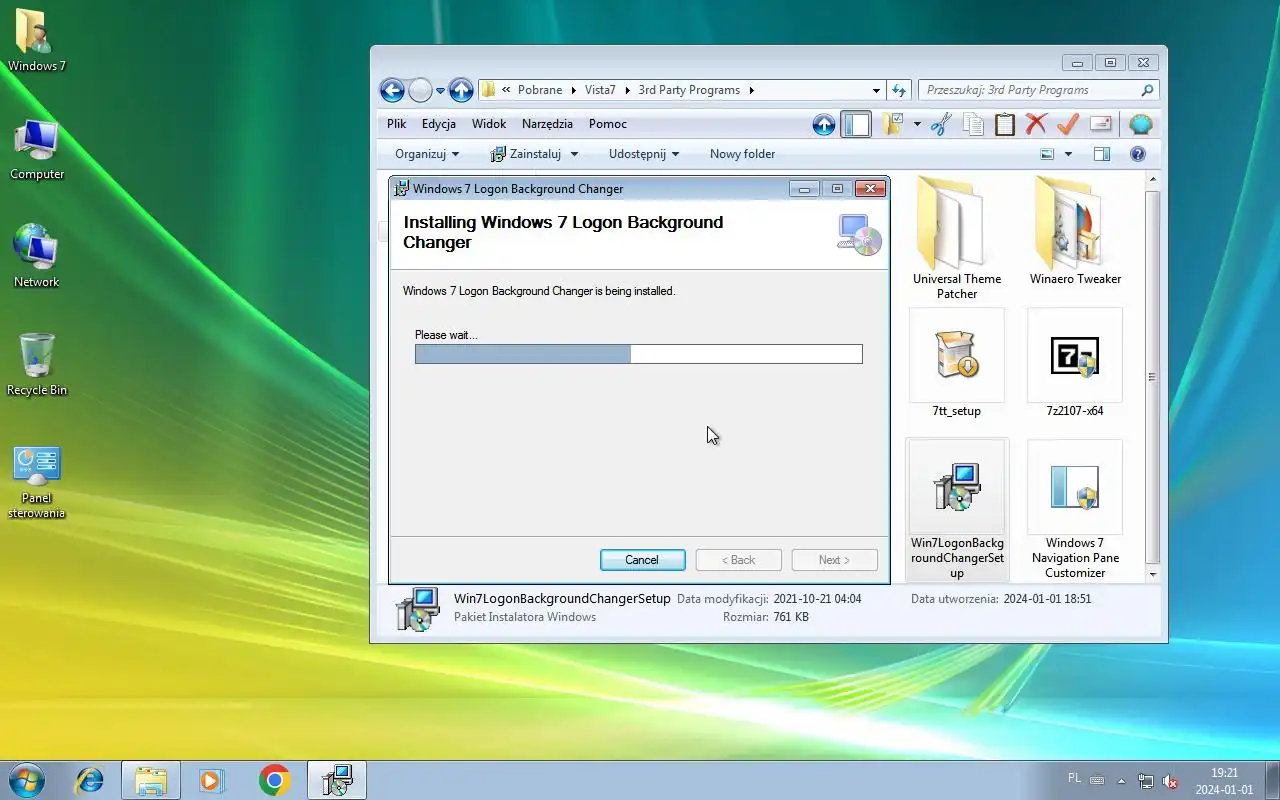Click the modification date 2021-10-21 04:04
Screen dimensions: 1280x800
click(818, 599)
